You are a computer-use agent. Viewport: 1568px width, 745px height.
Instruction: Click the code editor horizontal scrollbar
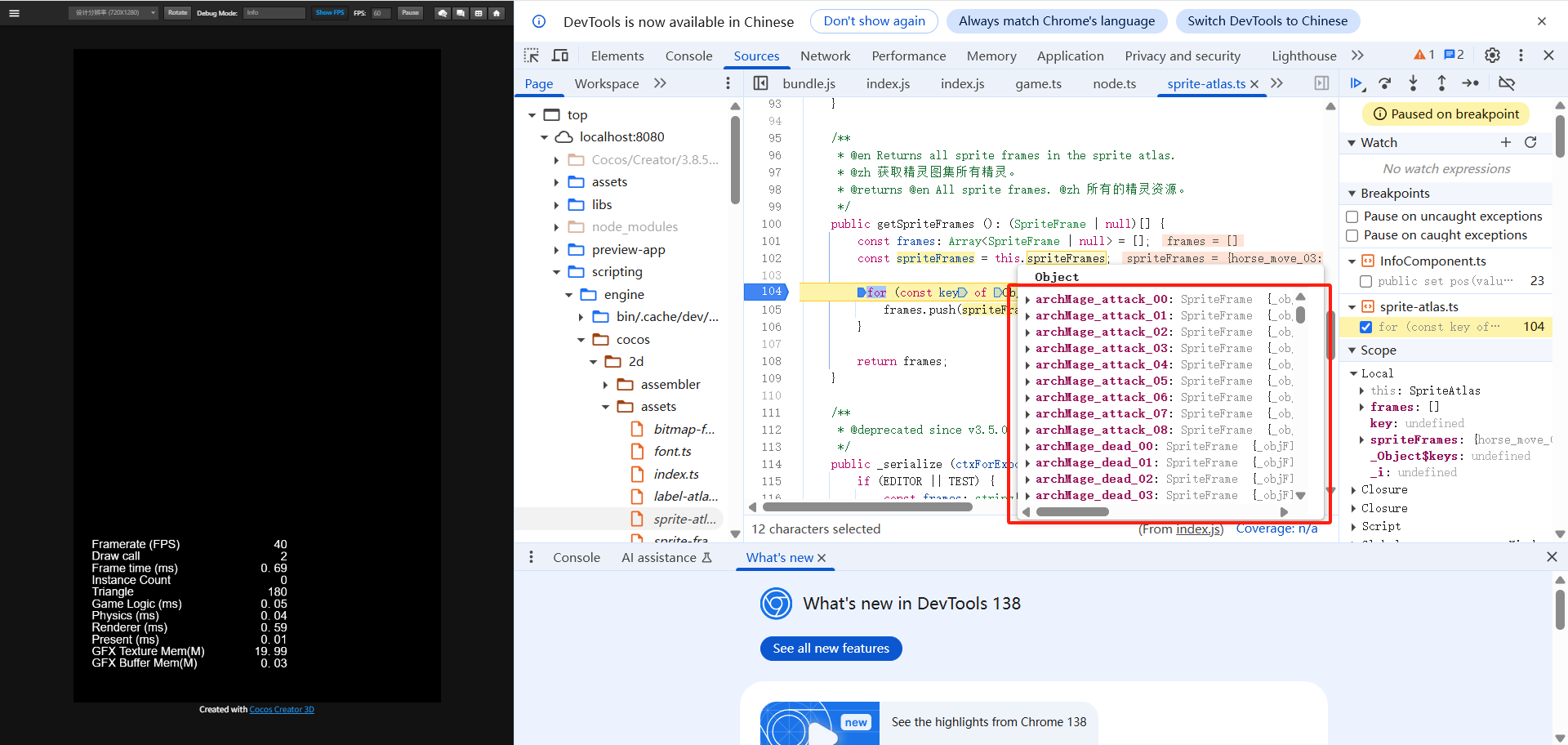point(866,507)
